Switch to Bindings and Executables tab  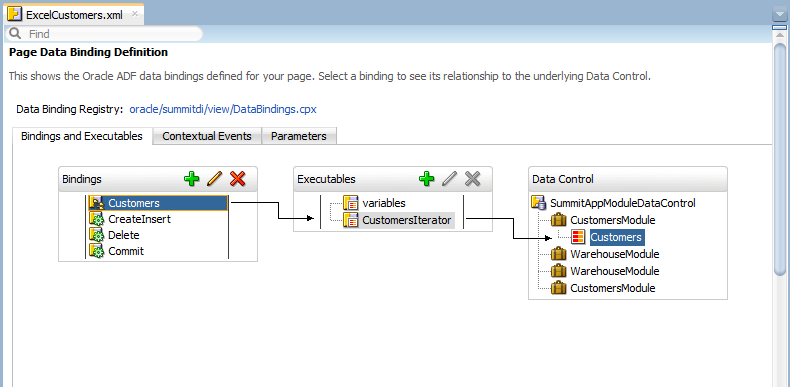(x=82, y=136)
